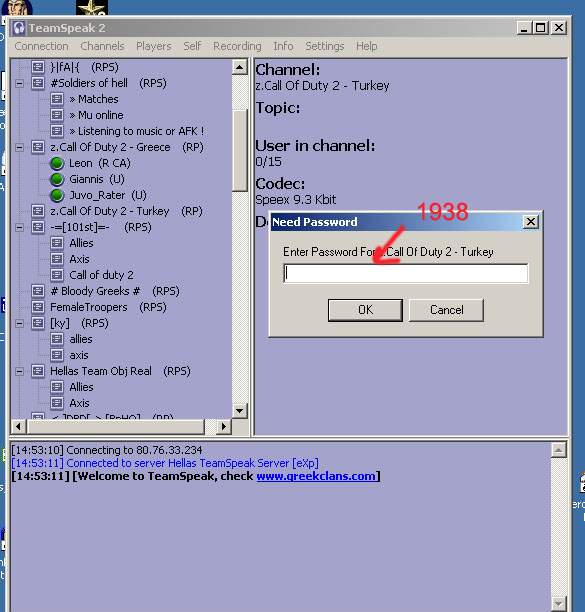Image resolution: width=585 pixels, height=612 pixels.
Task: Select the # Bloody Greeks # channel name
Action: click(95, 291)
